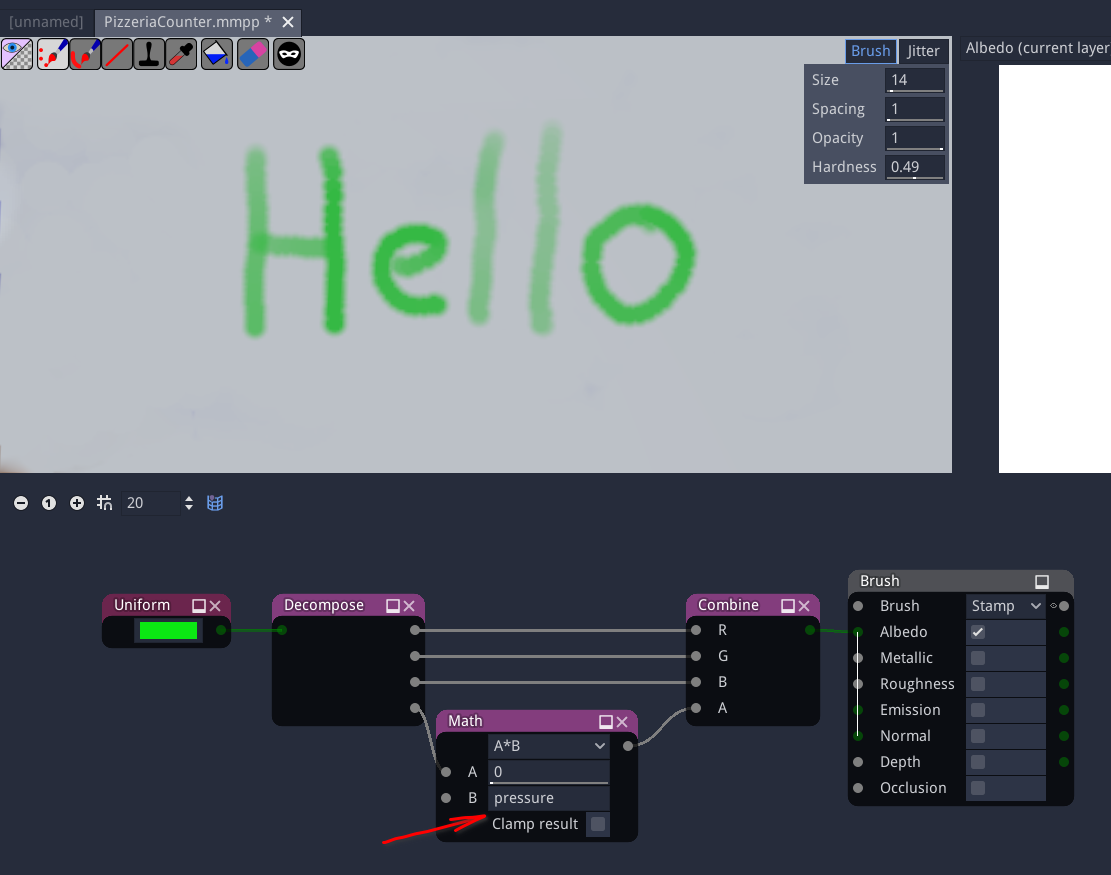Click the zoom in icon above the node graph
The width and height of the screenshot is (1111, 875).
pyautogui.click(x=77, y=503)
